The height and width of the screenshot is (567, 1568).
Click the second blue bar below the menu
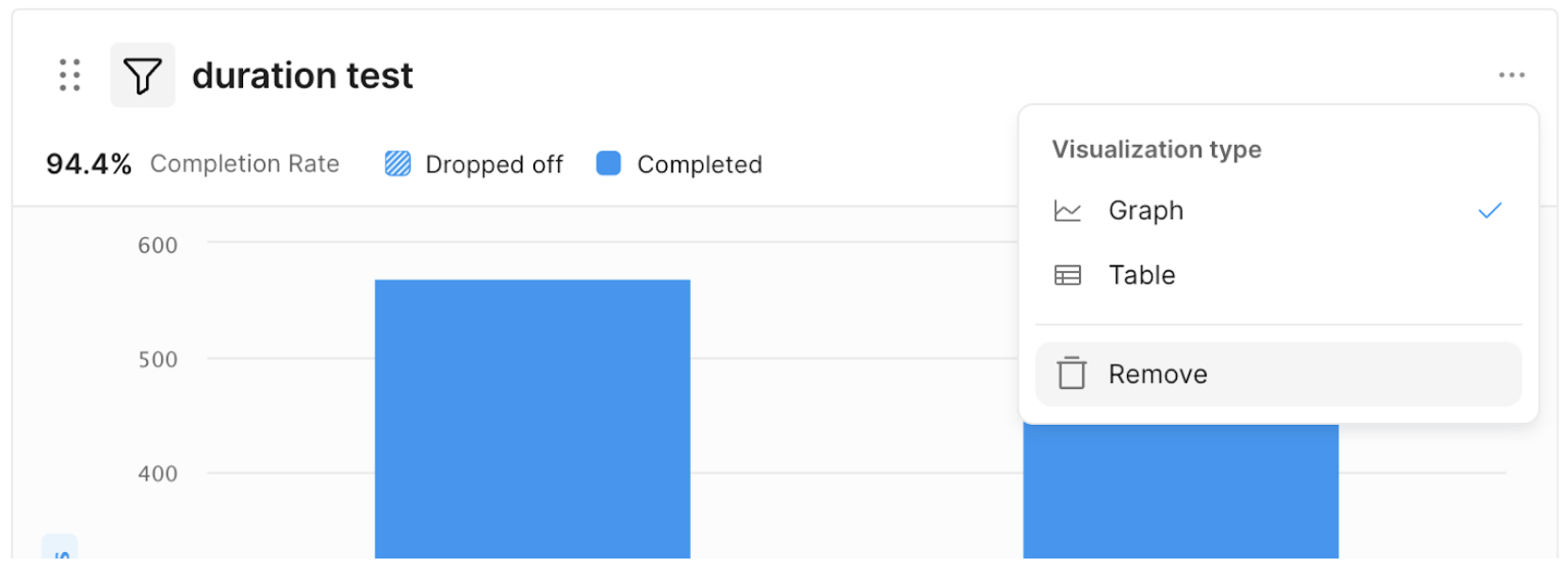tap(1181, 490)
